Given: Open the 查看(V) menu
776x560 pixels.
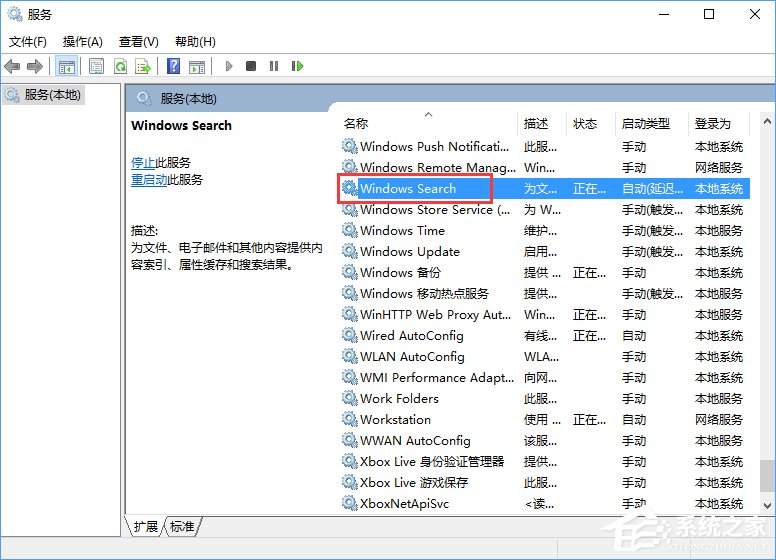Looking at the screenshot, I should pos(138,41).
